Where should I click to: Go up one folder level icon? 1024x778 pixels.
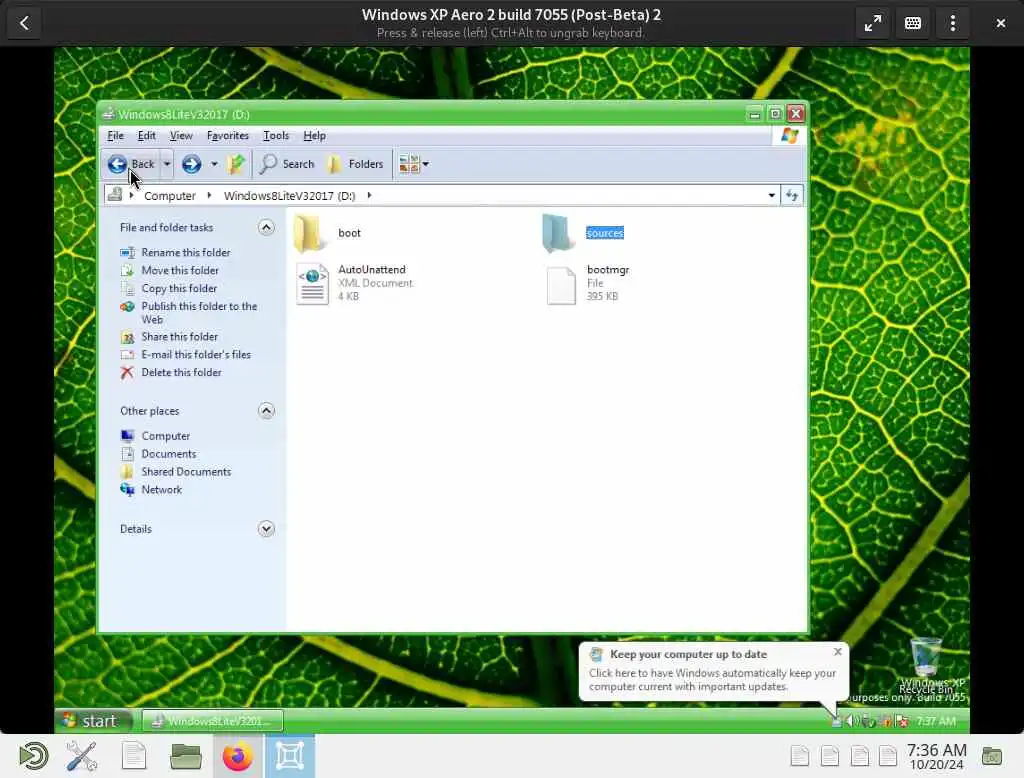click(x=236, y=164)
